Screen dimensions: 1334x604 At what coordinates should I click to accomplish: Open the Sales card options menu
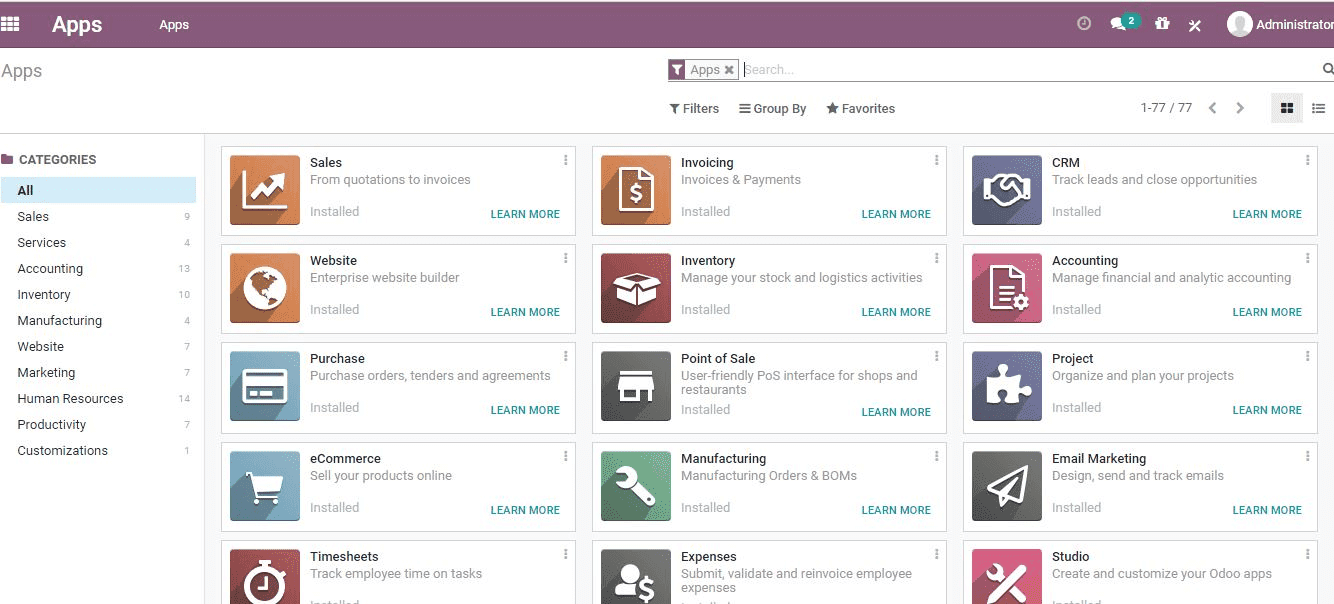565,160
